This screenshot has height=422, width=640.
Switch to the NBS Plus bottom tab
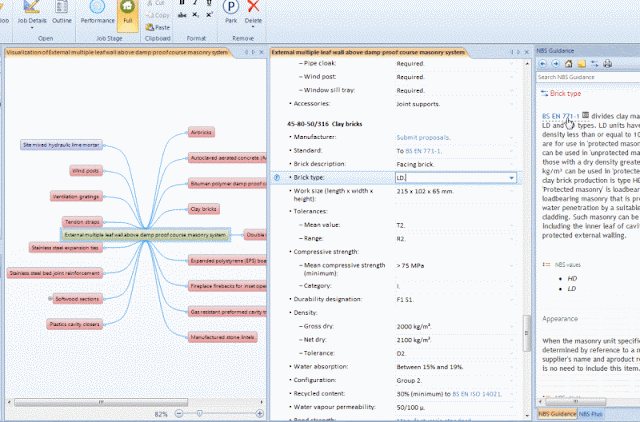(x=591, y=414)
